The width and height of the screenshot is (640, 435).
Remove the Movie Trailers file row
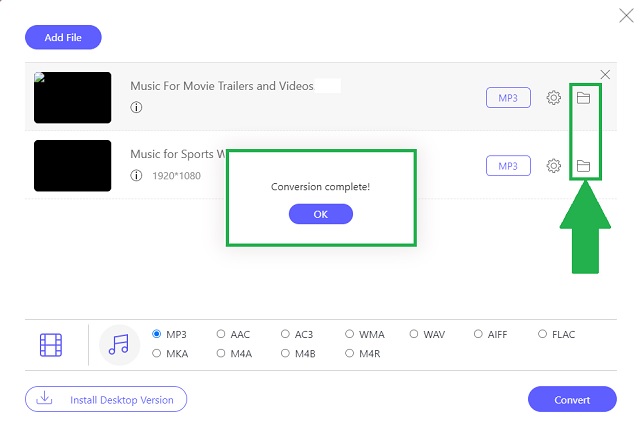[605, 75]
